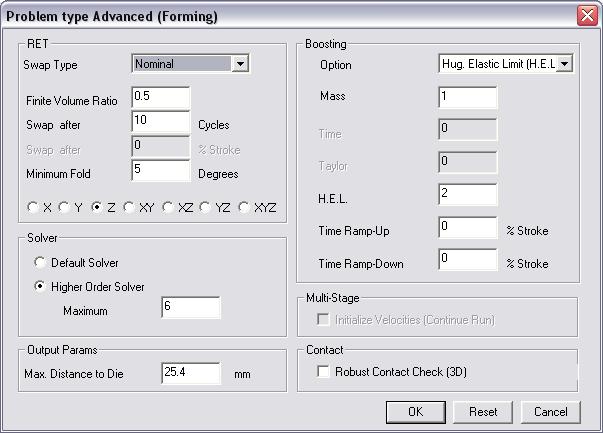Click the Maximum label under Solver
Image resolution: width=603 pixels, height=433 pixels.
click(x=85, y=311)
